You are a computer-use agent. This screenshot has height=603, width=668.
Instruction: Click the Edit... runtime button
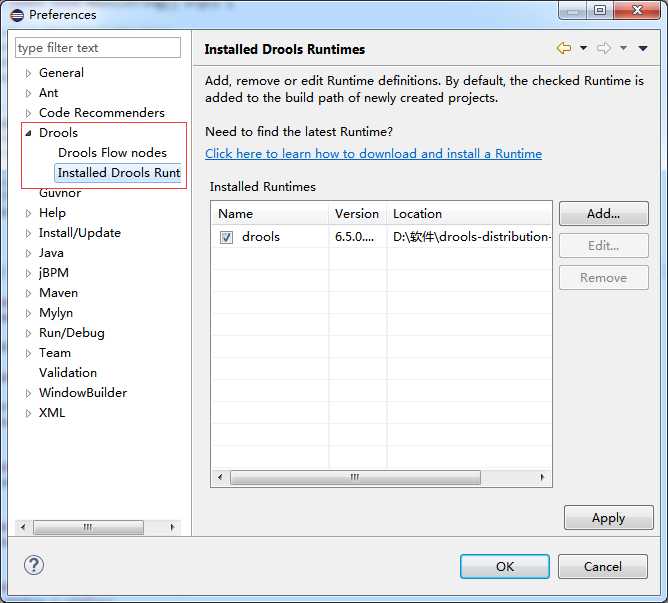(x=604, y=245)
